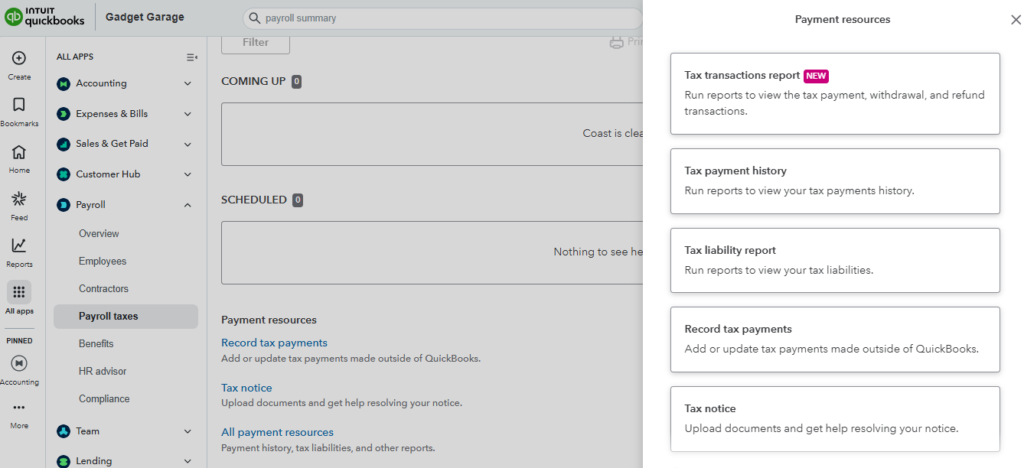Click the Team app icon
Image resolution: width=1024 pixels, height=468 pixels.
(x=63, y=431)
